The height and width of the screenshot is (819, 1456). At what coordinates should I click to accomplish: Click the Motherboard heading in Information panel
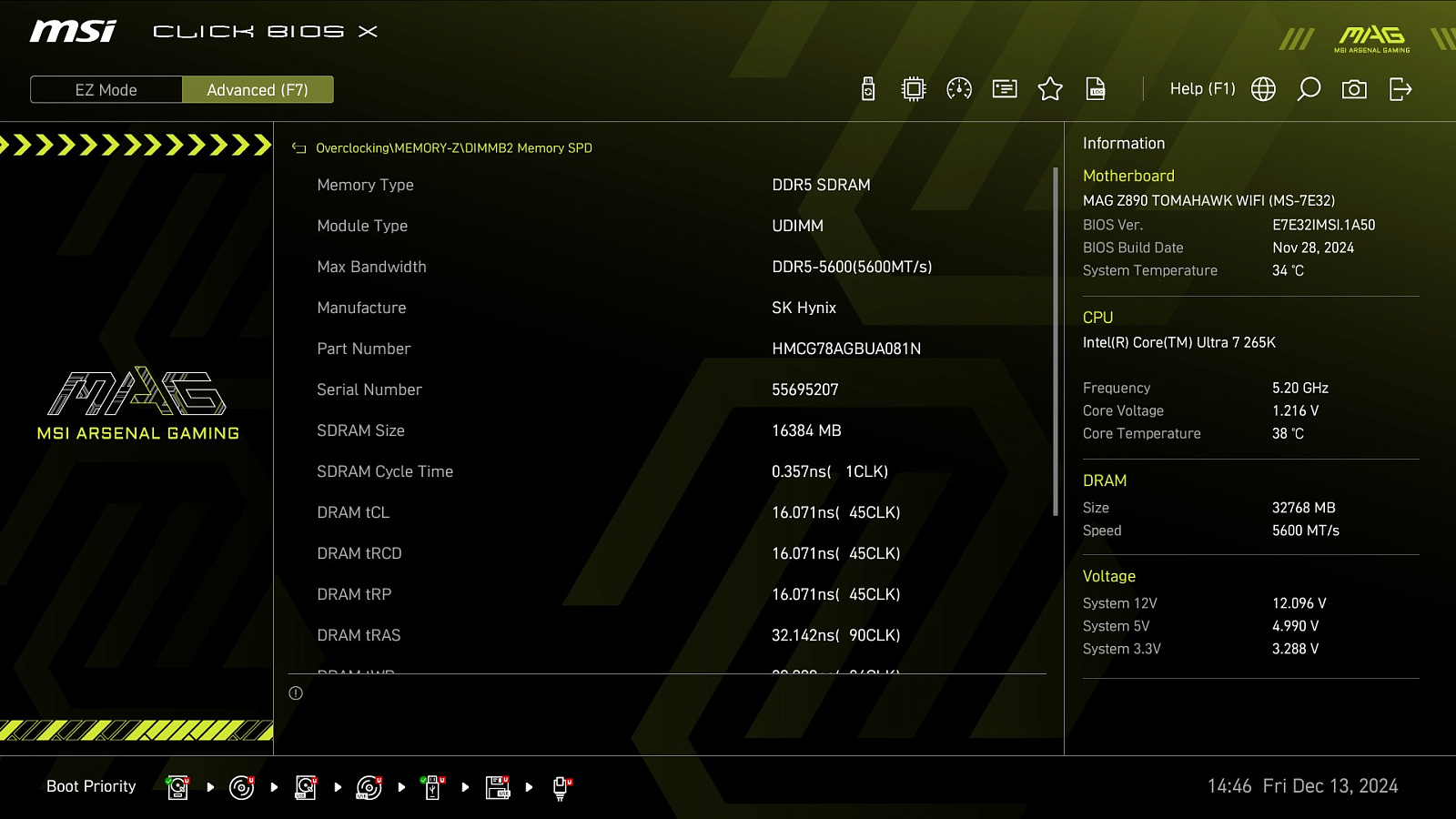click(x=1128, y=176)
